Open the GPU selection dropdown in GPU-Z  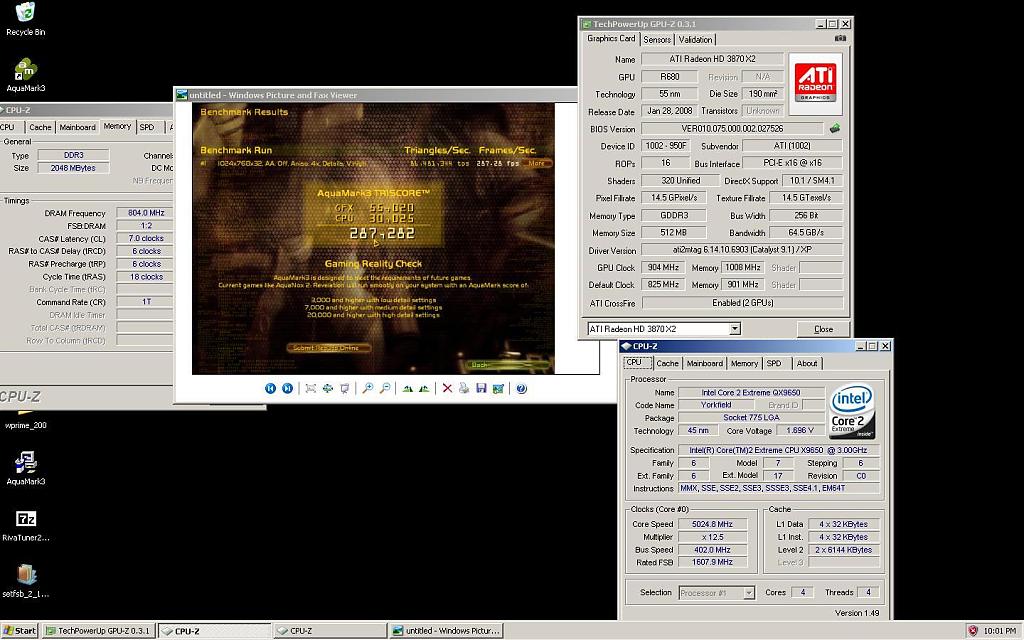tap(734, 329)
